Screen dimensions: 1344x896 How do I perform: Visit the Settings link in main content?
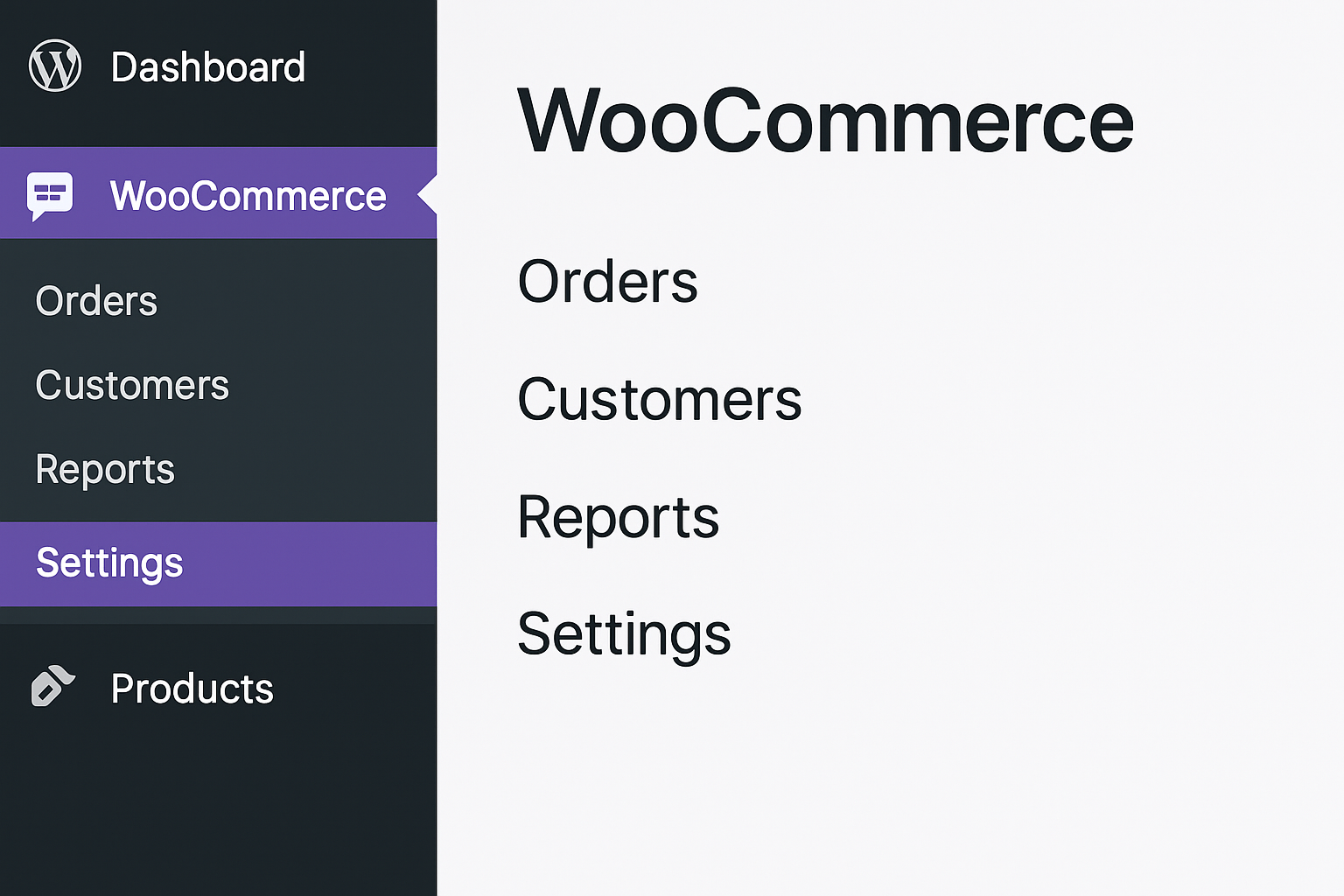point(624,634)
